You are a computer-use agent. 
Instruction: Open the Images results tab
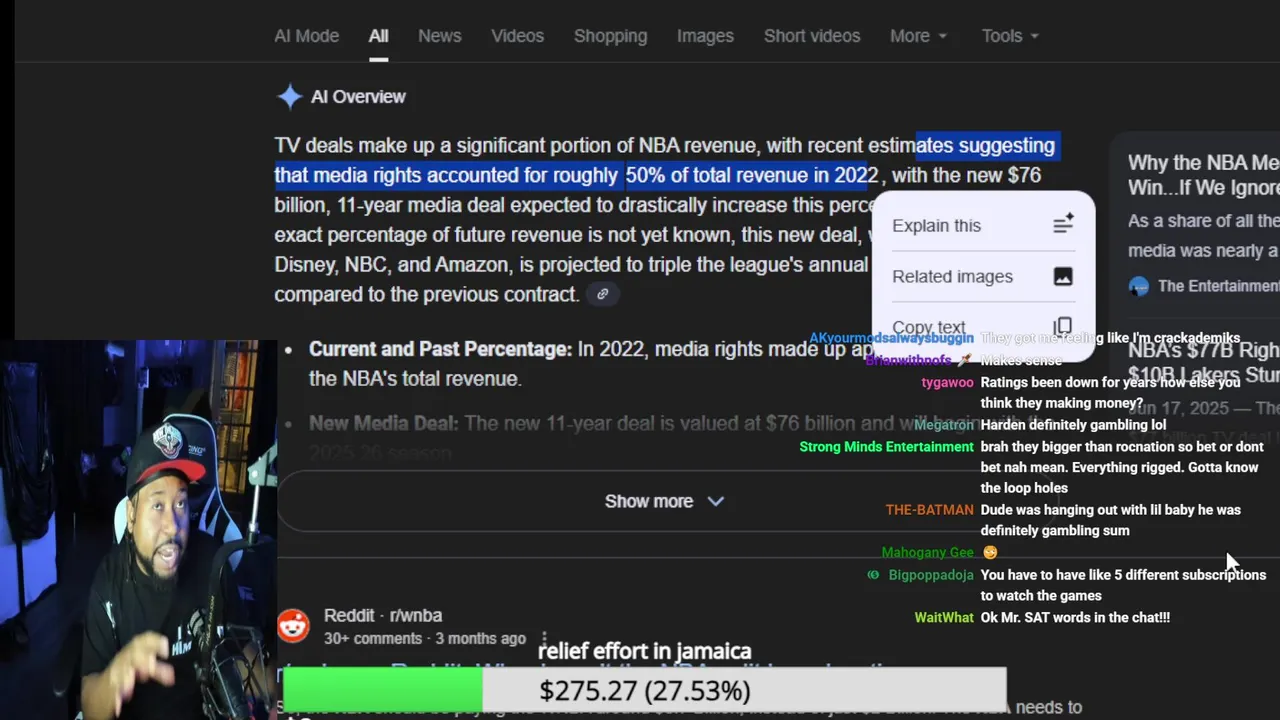(705, 36)
